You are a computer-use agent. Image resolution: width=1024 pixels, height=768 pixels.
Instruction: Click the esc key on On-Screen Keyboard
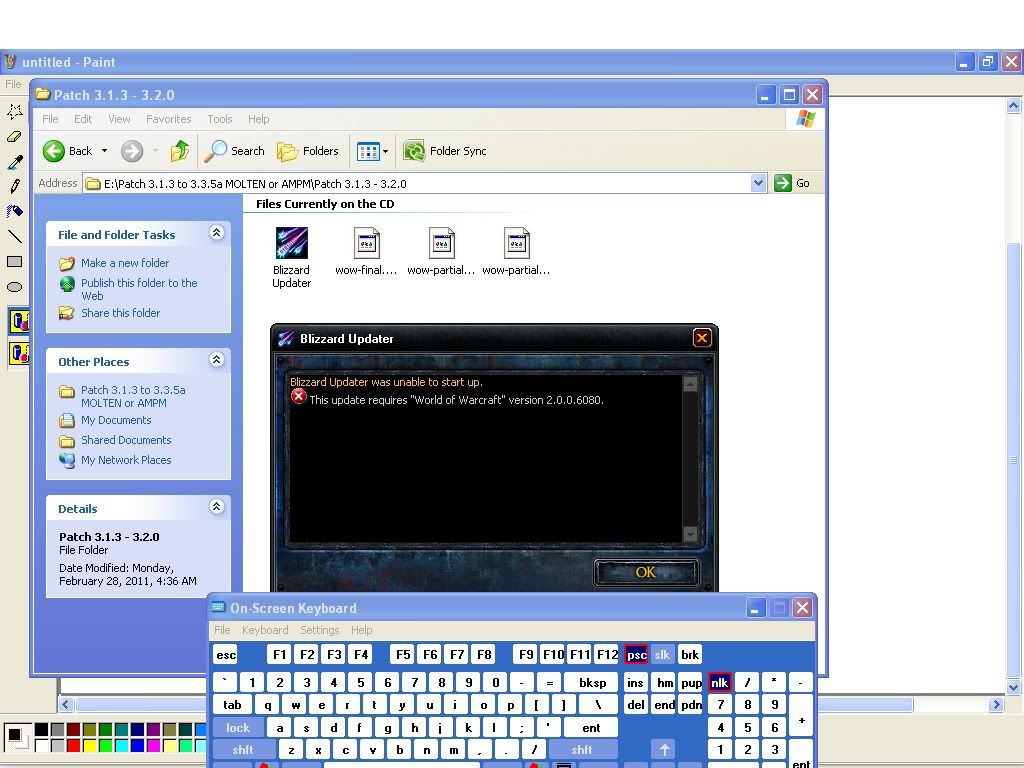[226, 654]
